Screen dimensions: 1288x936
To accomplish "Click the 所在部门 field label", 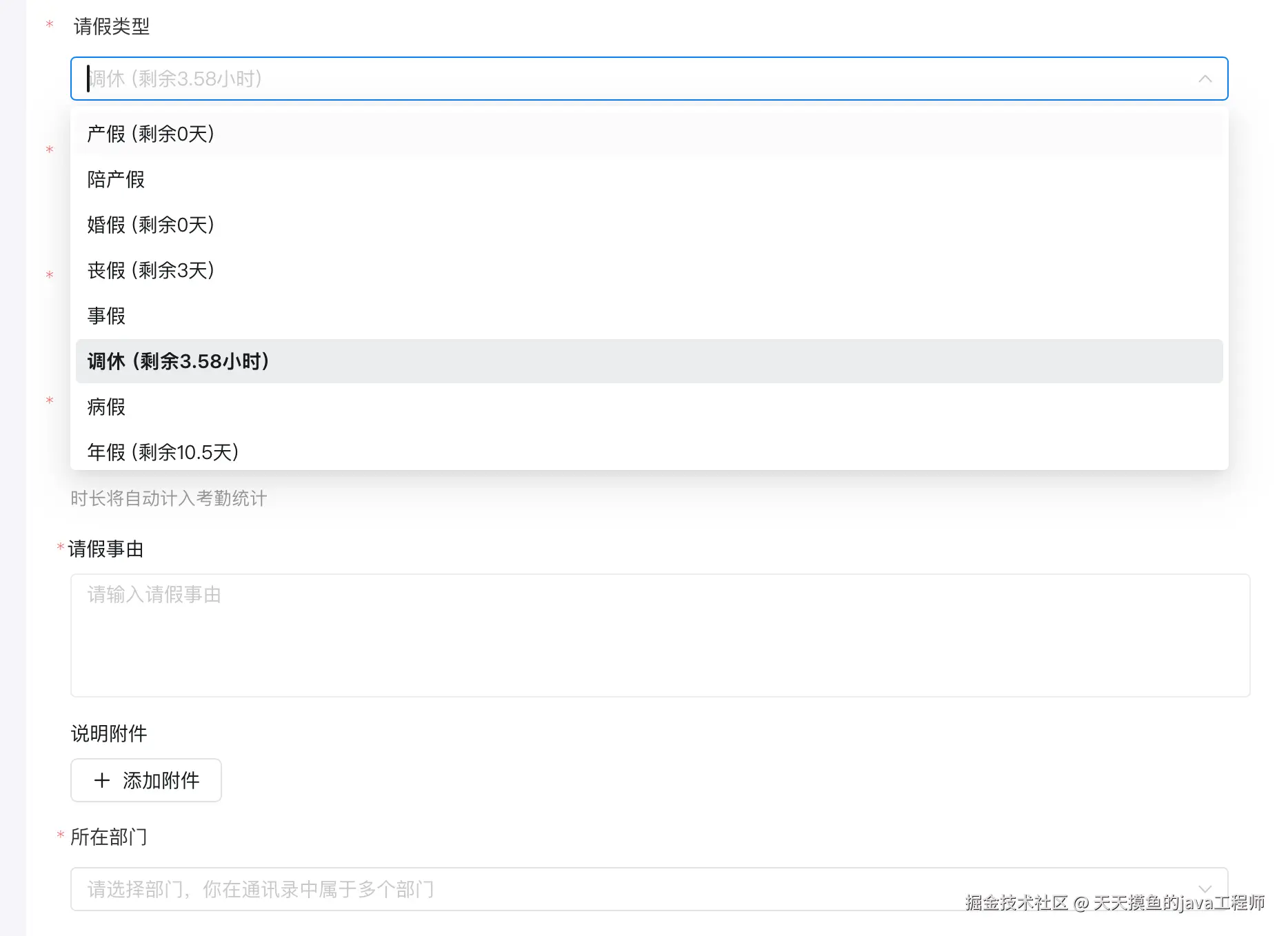I will coord(108,837).
